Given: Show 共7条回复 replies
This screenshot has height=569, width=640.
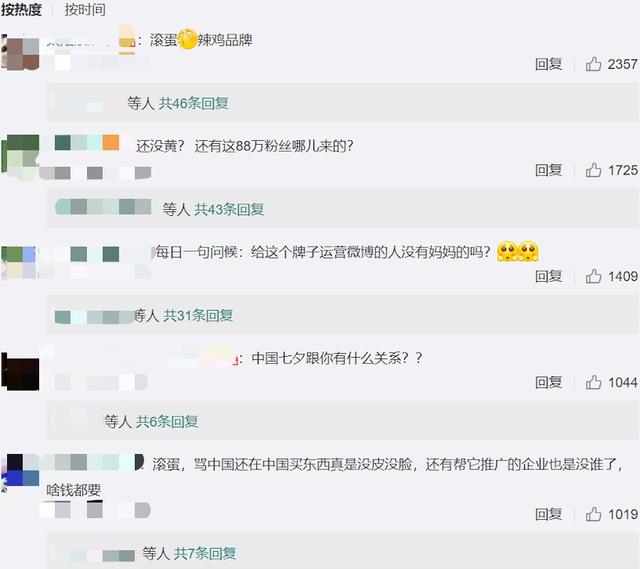Looking at the screenshot, I should tap(205, 553).
